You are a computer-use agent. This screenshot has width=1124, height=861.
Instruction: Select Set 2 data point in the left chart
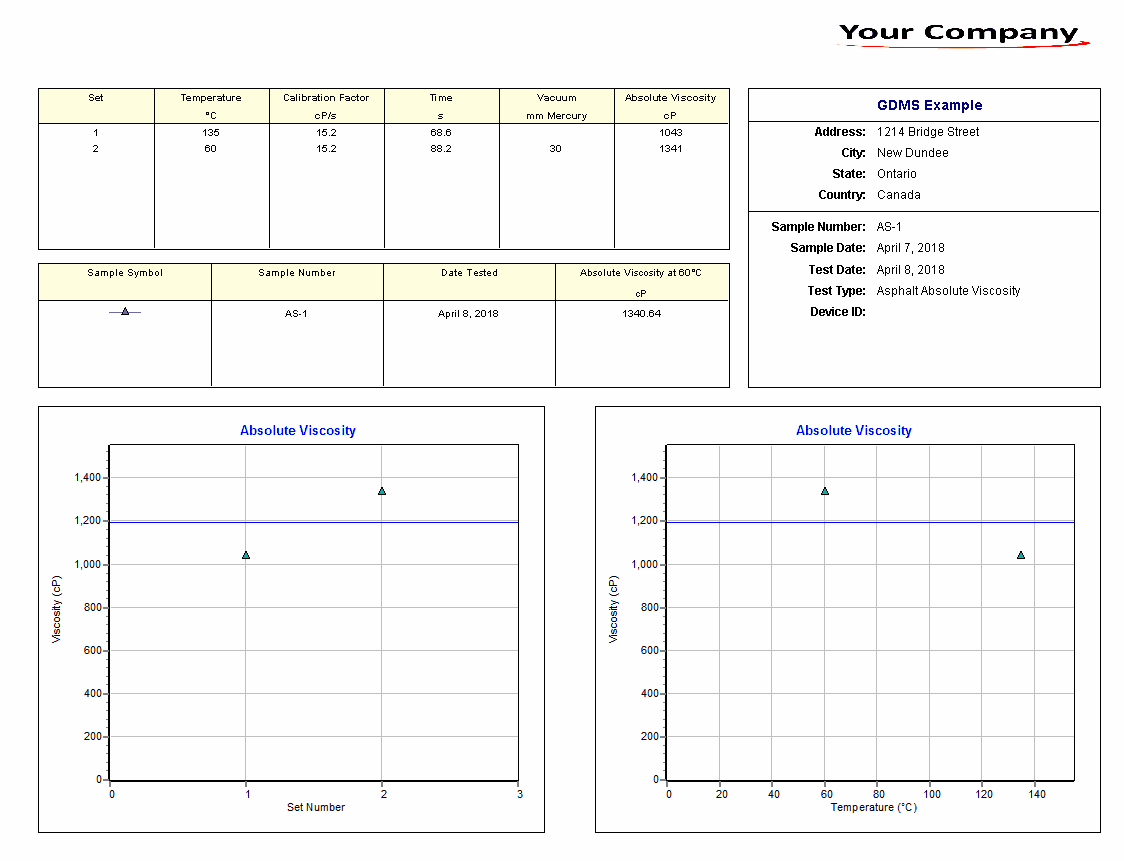(x=382, y=491)
